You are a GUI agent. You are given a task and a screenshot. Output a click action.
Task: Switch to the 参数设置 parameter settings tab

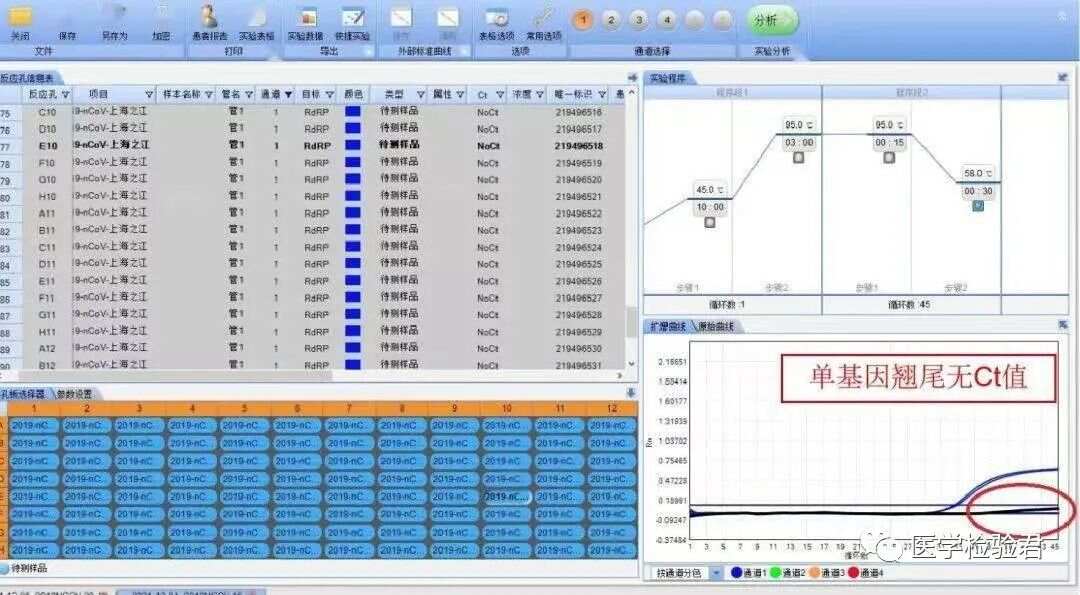[75, 394]
